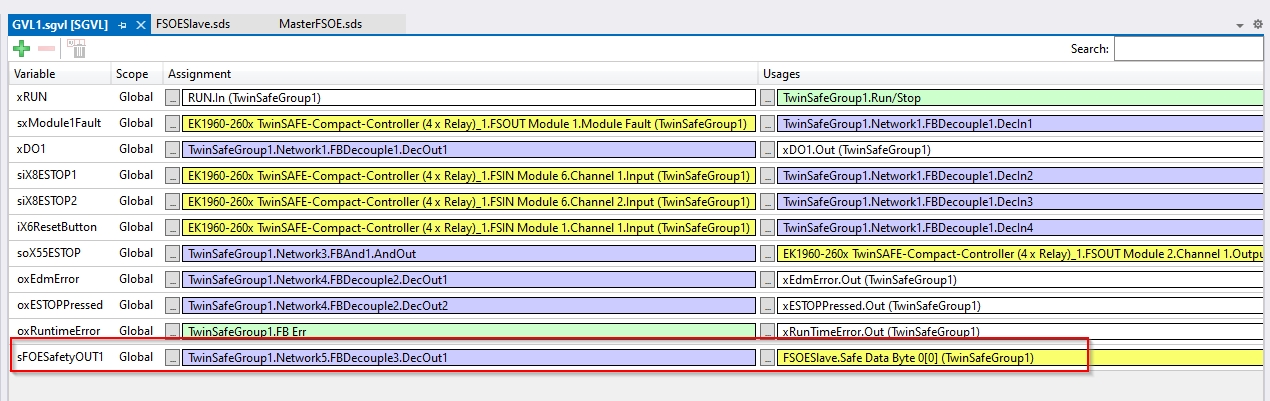Click the green plus add variable icon
The image size is (1270, 401).
21,48
